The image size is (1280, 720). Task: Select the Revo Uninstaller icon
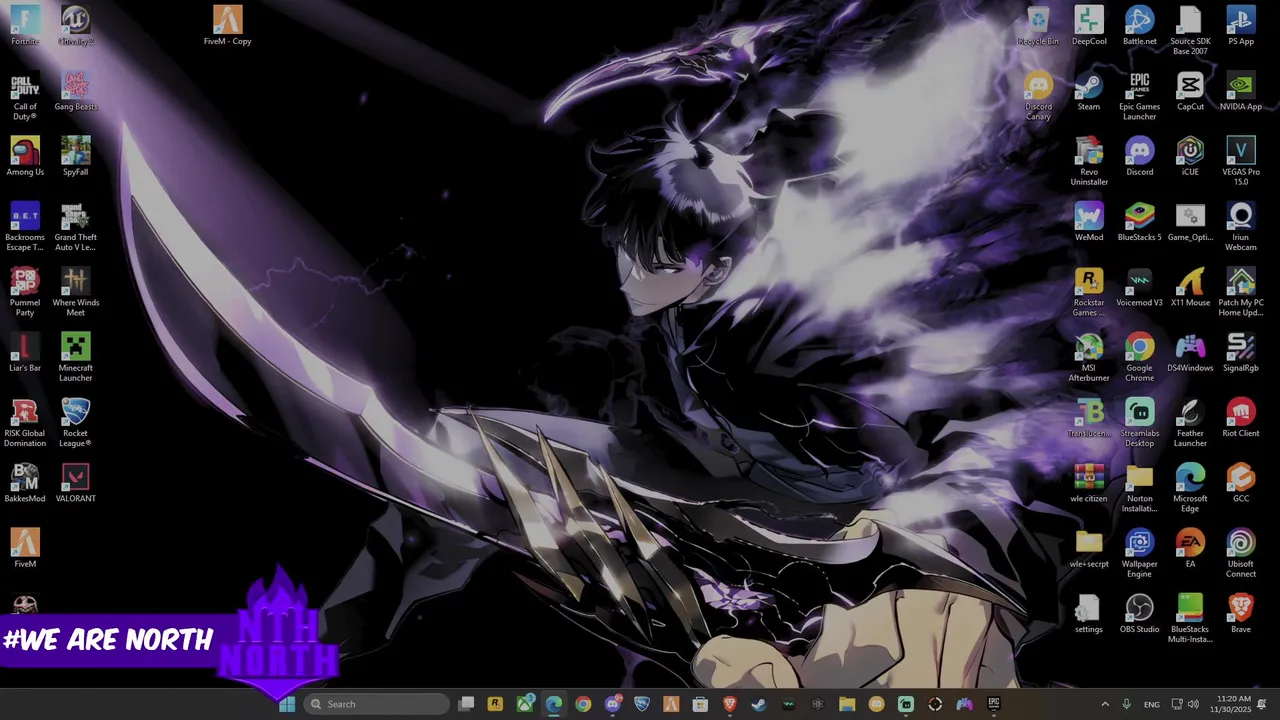click(x=1089, y=161)
